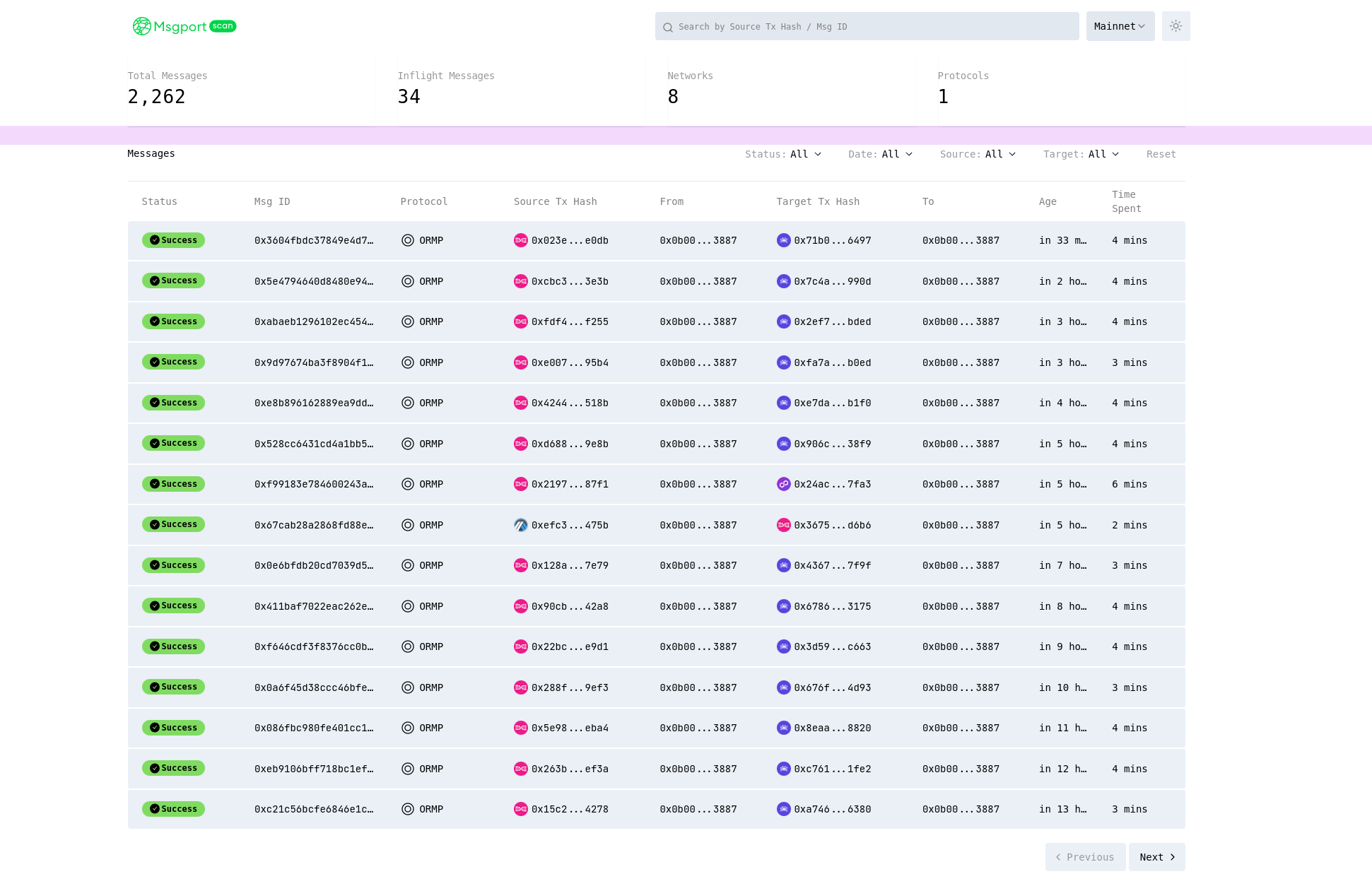Open the Mainnet network dropdown
Viewport: 1372px width, 886px height.
click(x=1120, y=26)
